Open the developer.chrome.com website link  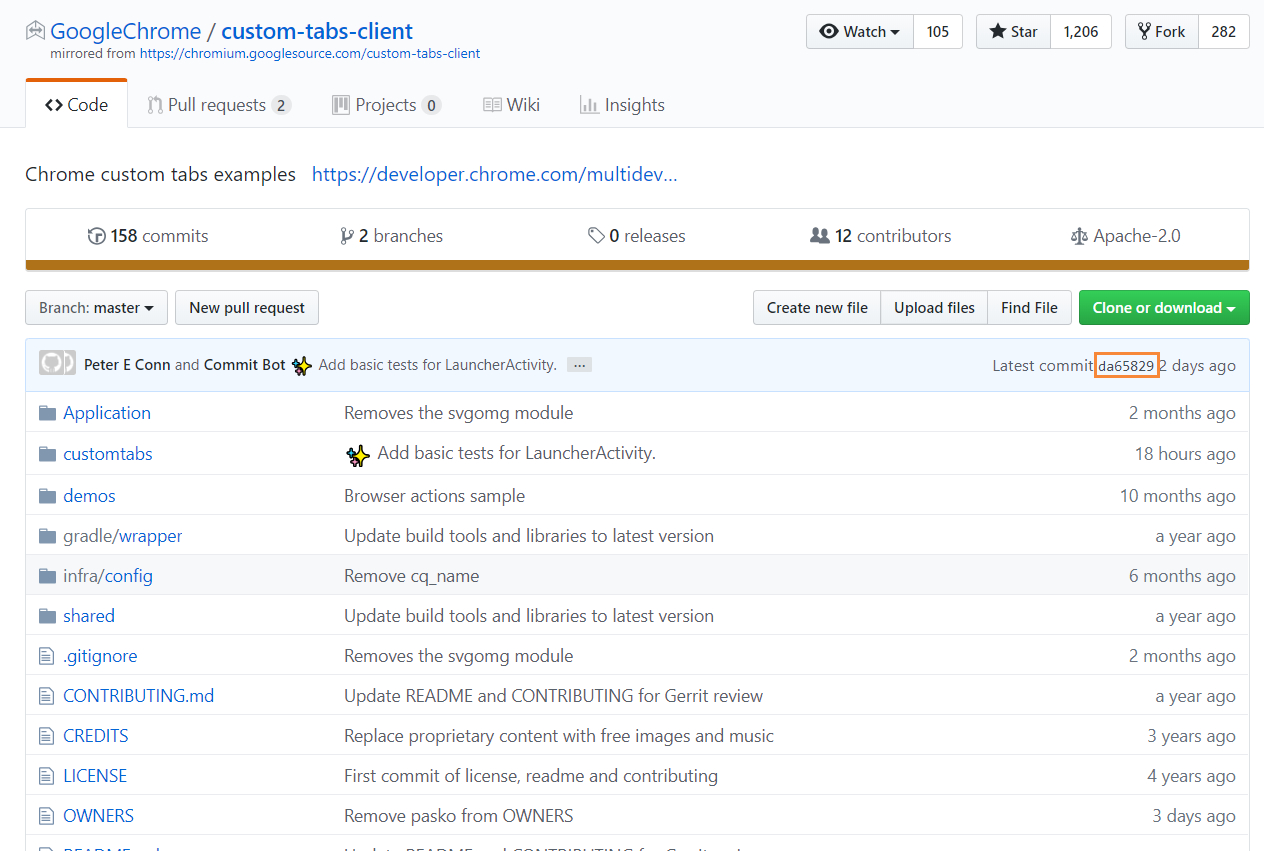(x=495, y=174)
